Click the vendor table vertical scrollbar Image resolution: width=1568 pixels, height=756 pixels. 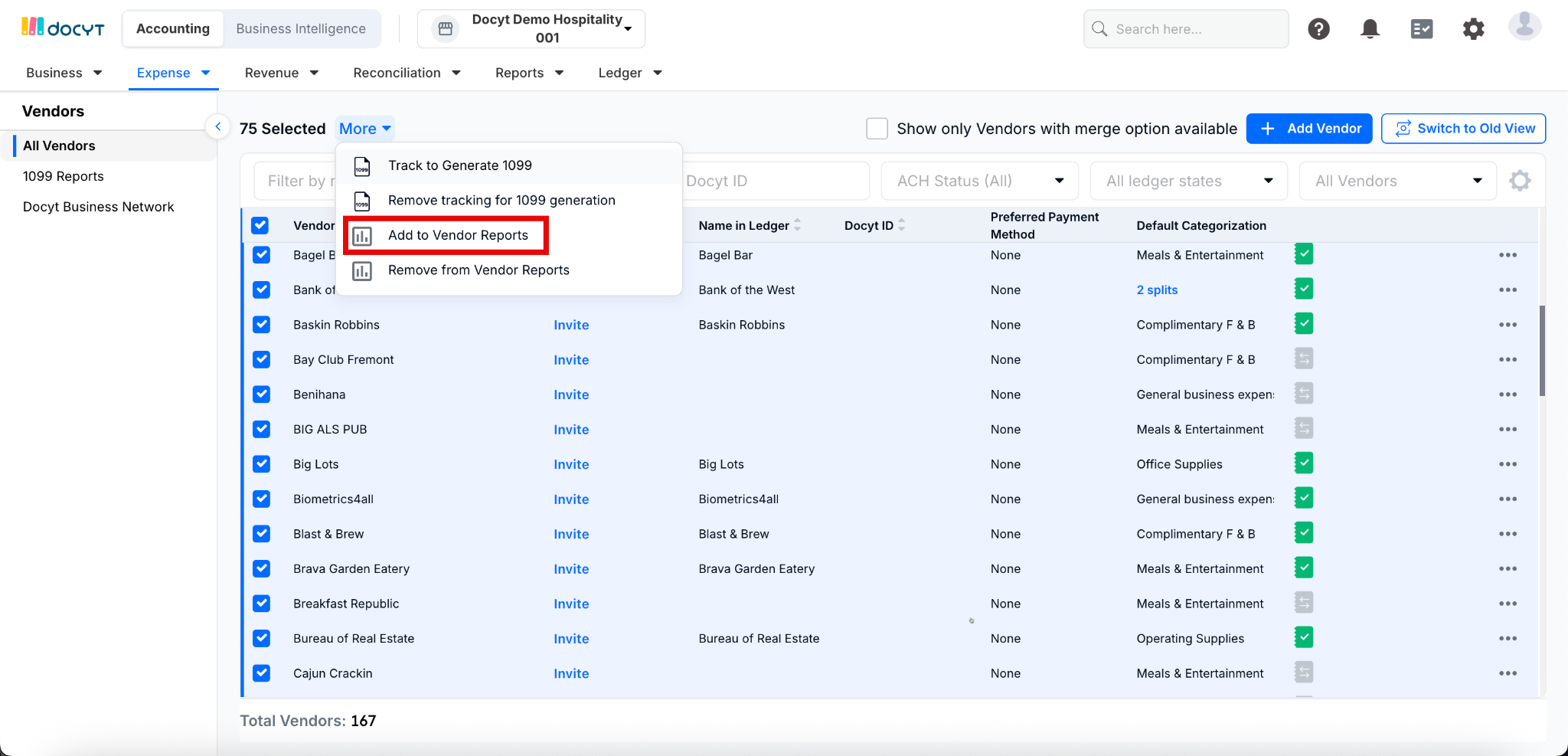pos(1542,351)
